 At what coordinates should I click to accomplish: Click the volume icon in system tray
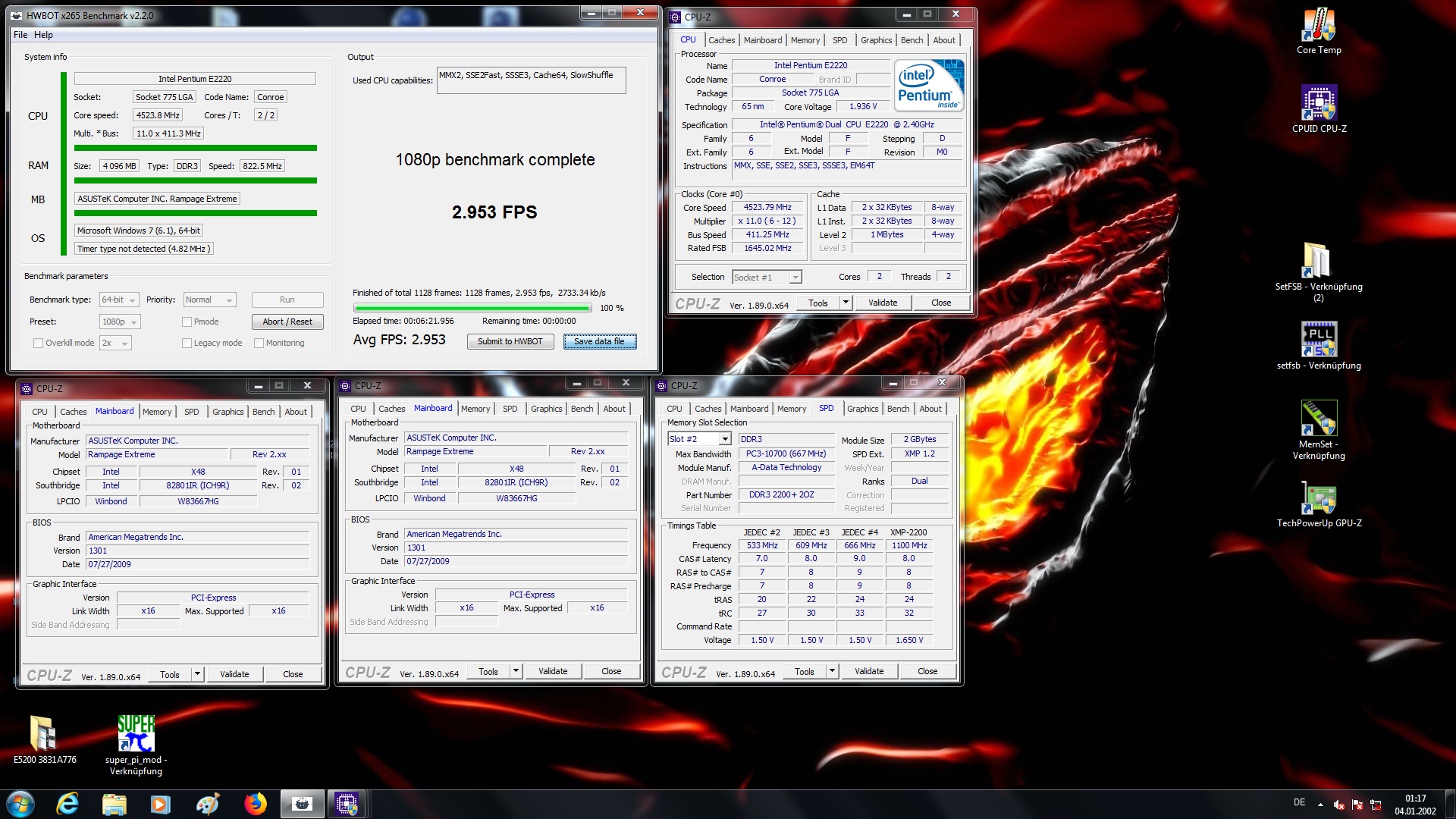(1339, 805)
